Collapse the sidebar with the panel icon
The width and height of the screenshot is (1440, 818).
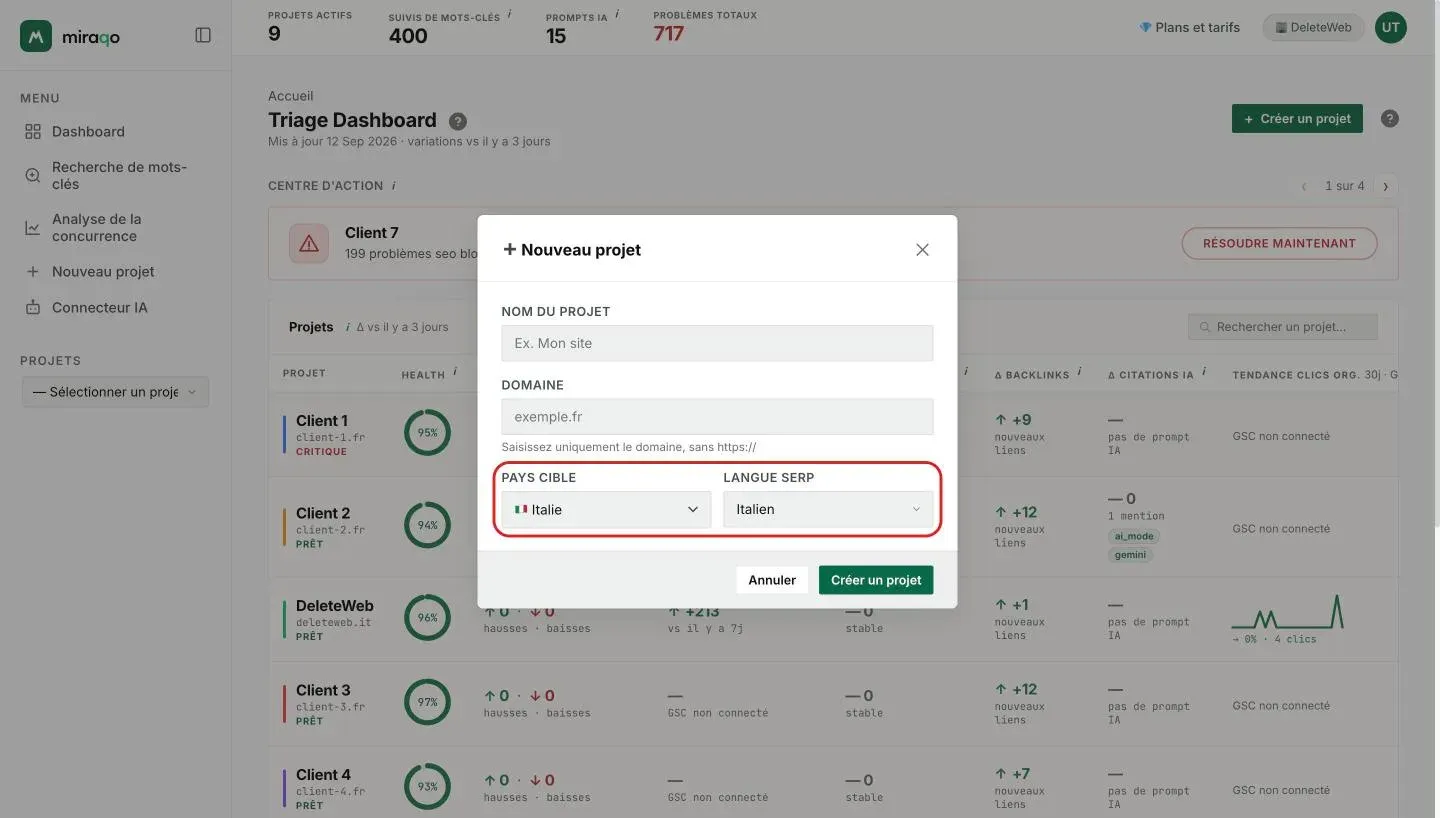pos(203,35)
